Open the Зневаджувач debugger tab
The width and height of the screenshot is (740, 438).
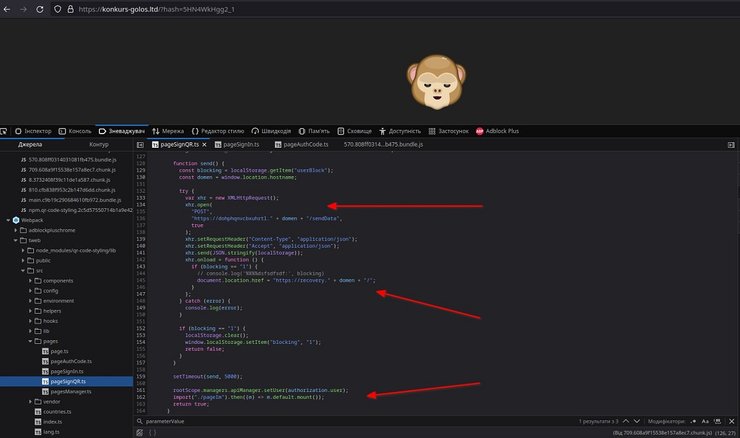[122, 131]
